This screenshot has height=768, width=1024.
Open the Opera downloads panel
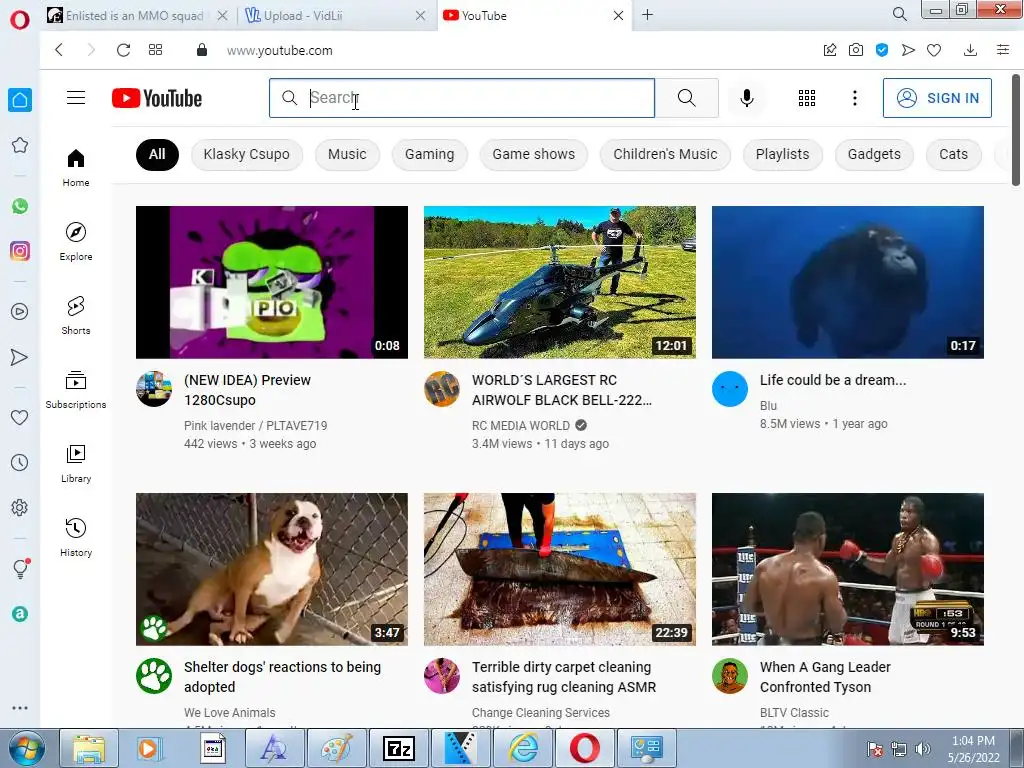click(970, 50)
